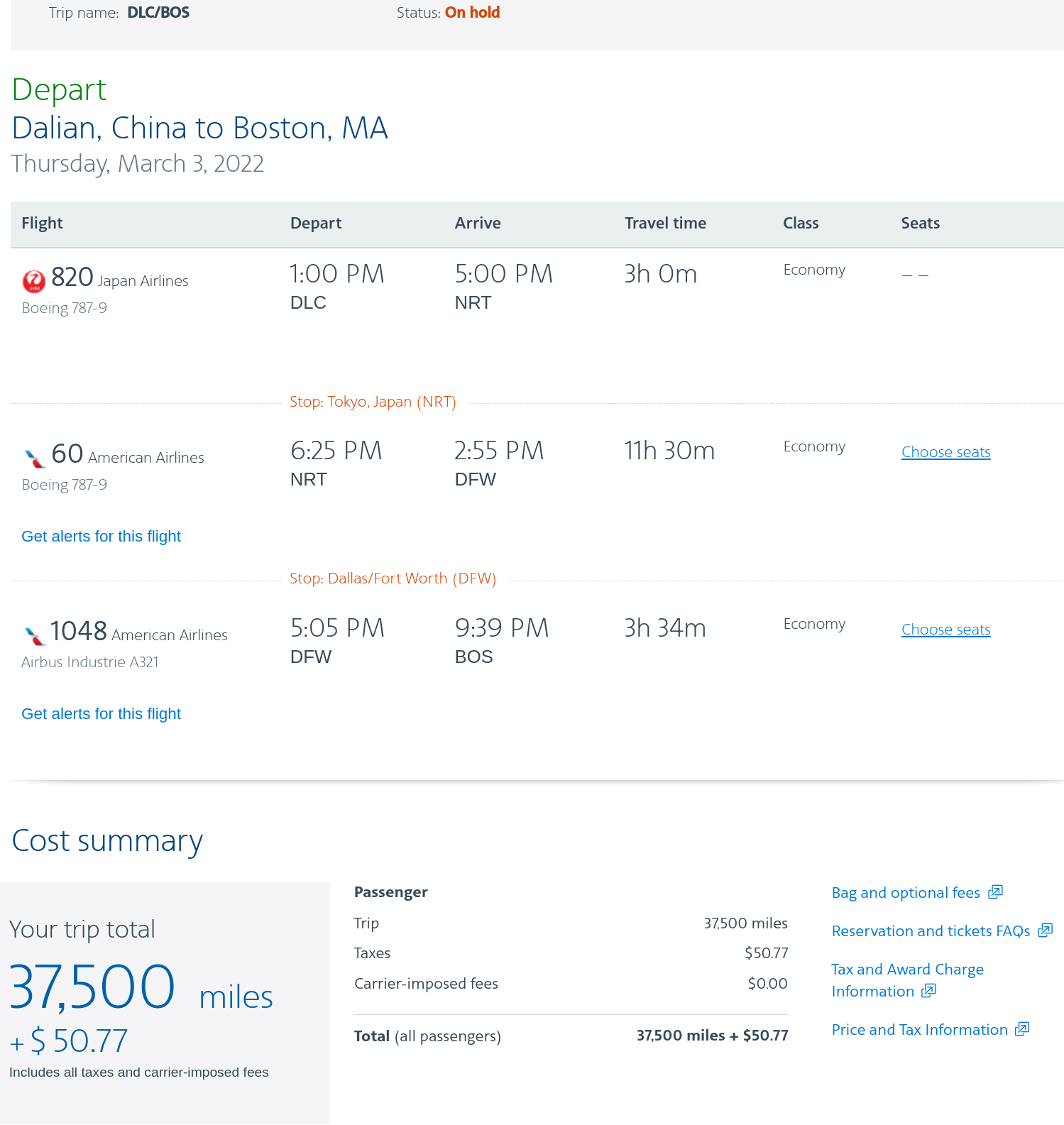Click the + $ 50.77 trip total amount
1064x1125 pixels.
[x=69, y=1041]
